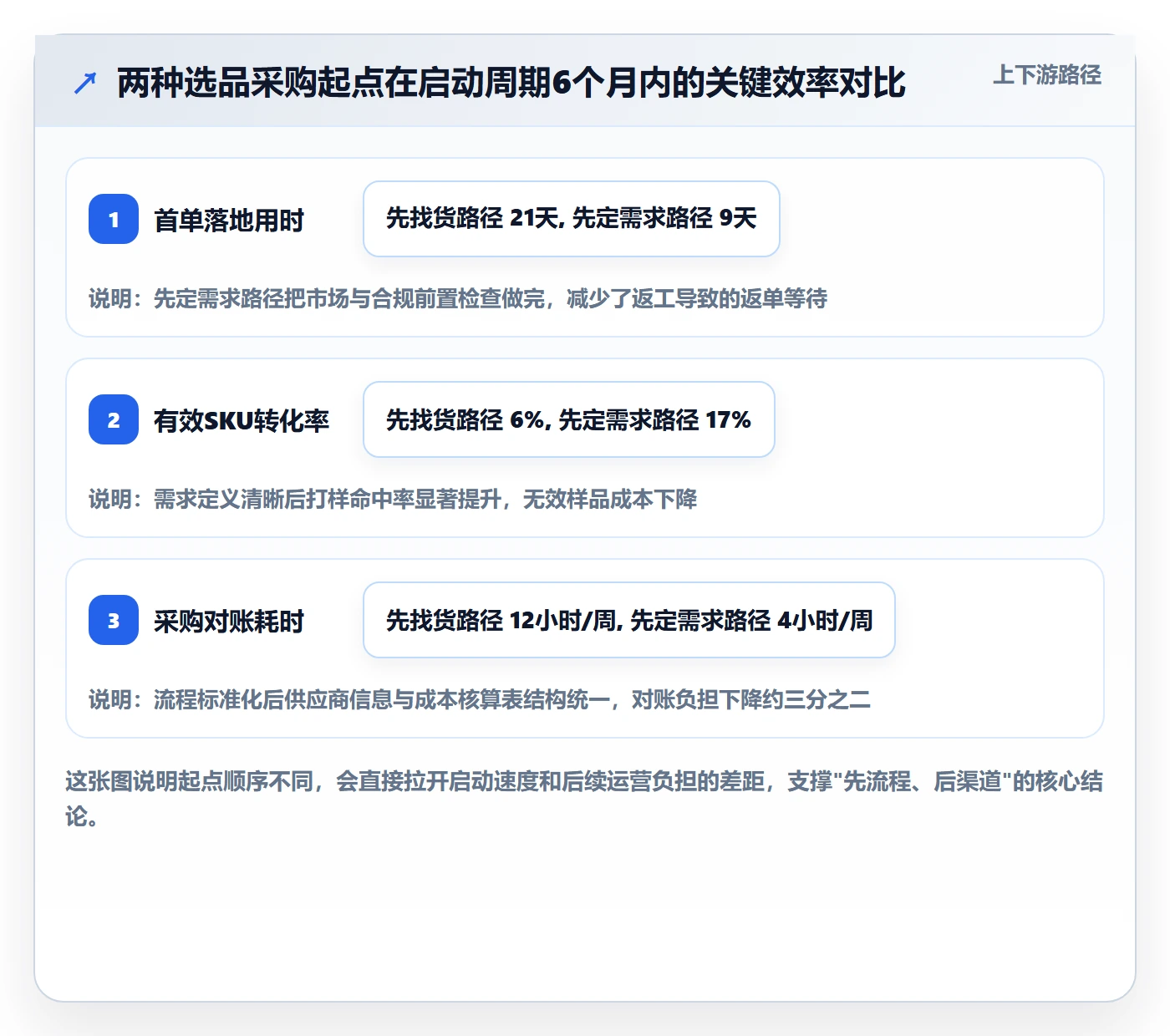Click the 上下游路径 label in header
Image resolution: width=1170 pixels, height=1036 pixels.
tap(1047, 75)
